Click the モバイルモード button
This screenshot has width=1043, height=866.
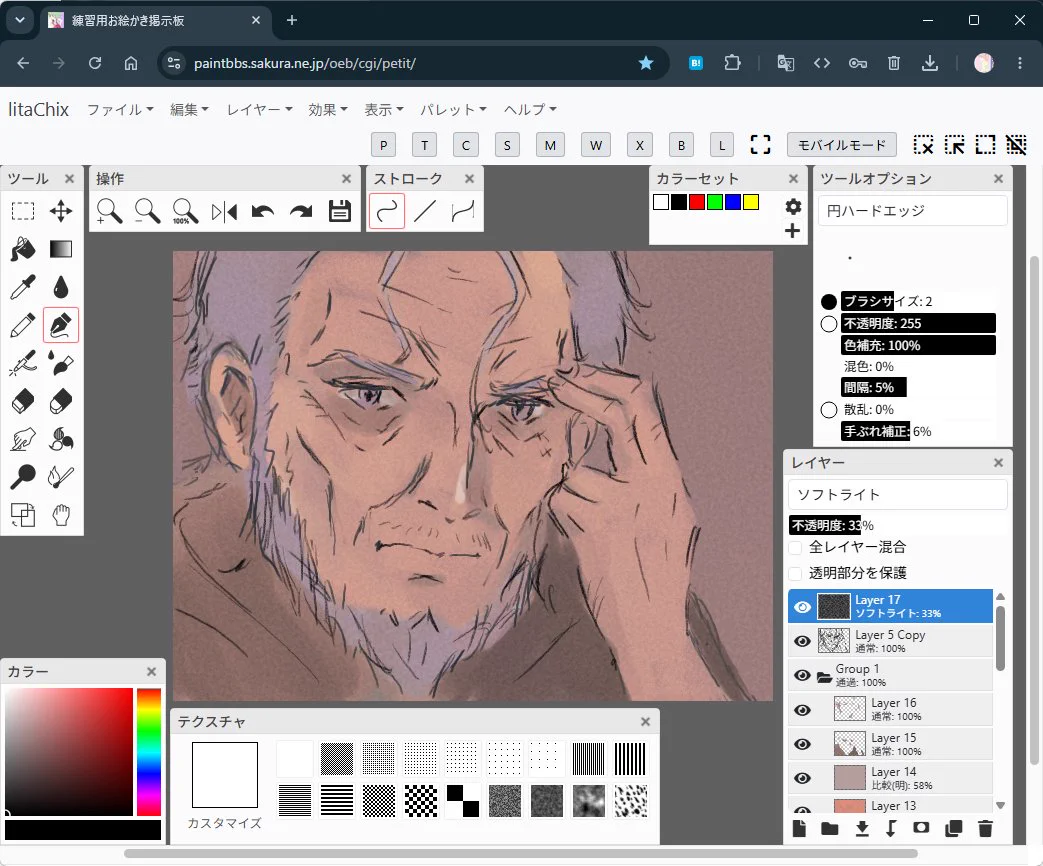(841, 144)
